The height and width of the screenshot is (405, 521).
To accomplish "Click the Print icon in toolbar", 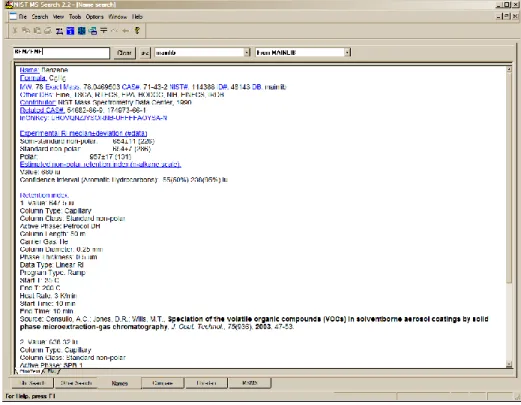I will 48,31.
